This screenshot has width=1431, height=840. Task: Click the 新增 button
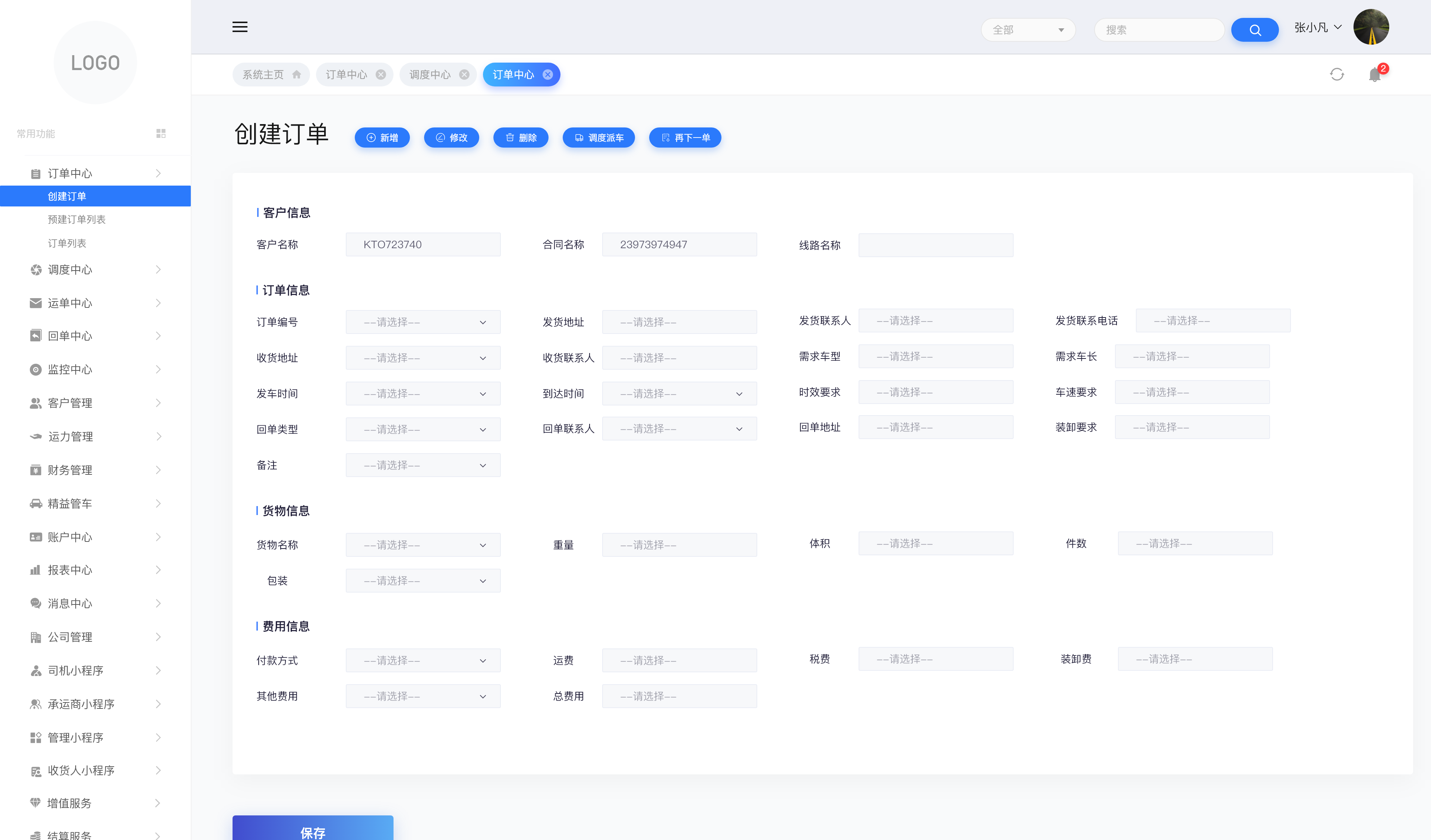pos(382,138)
